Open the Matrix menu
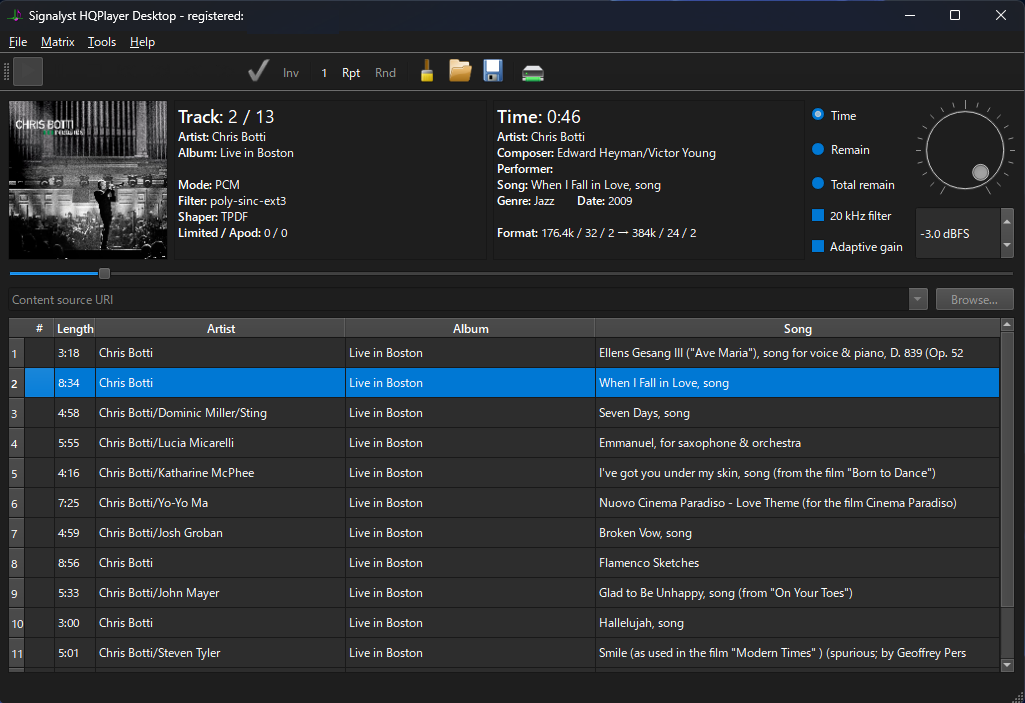 pos(58,42)
